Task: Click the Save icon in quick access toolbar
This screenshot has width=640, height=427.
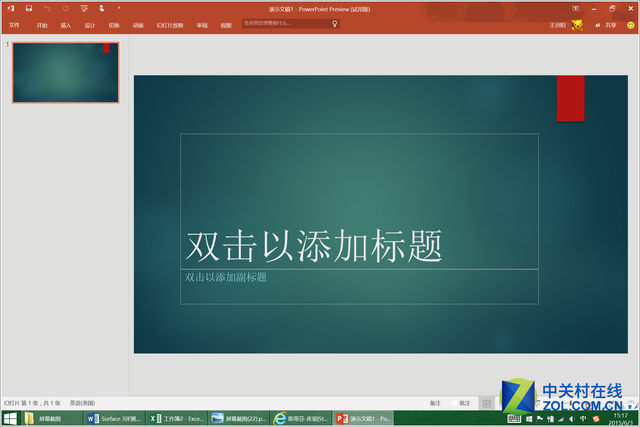Action: click(x=29, y=8)
